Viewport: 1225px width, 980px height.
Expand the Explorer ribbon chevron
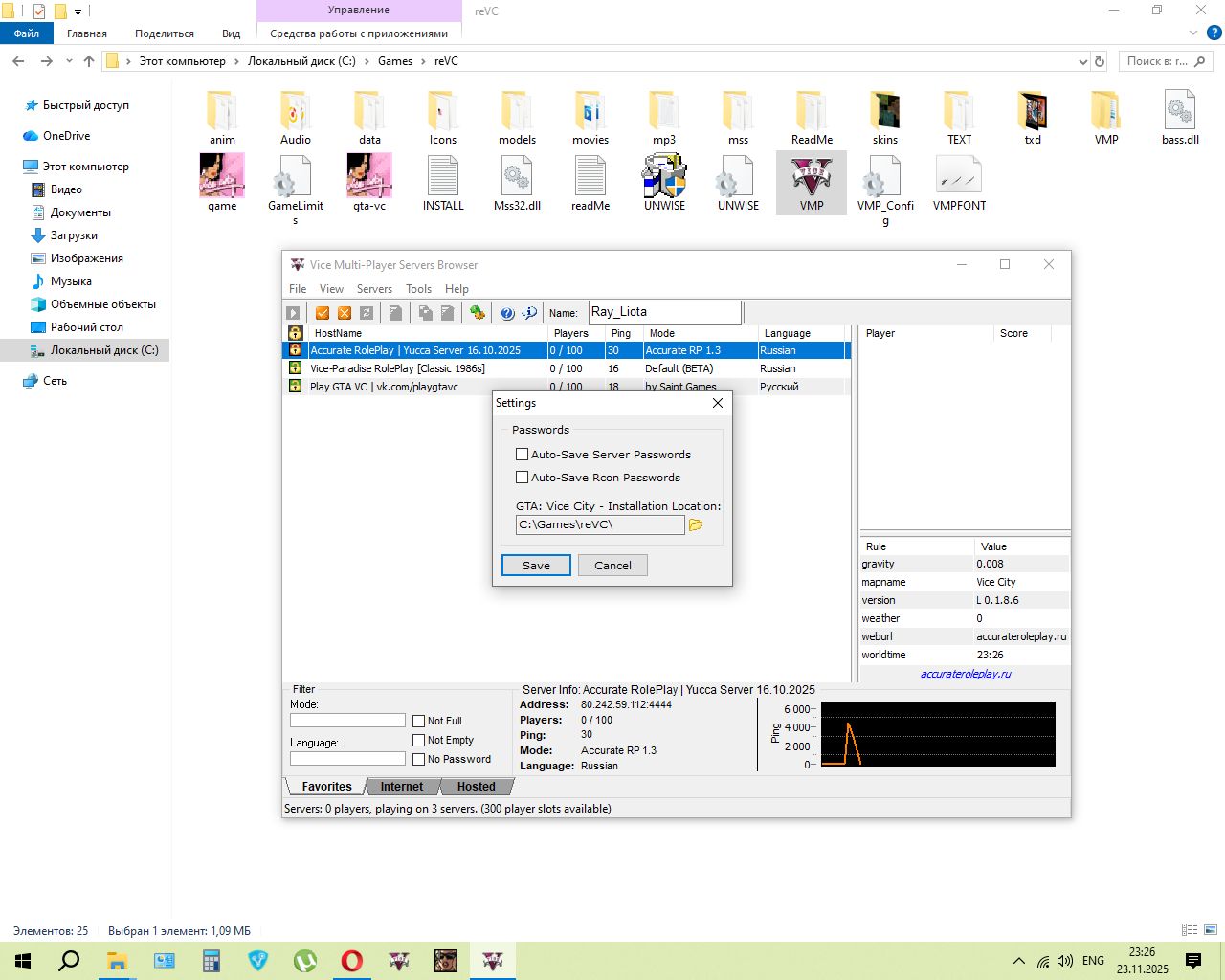pyautogui.click(x=1194, y=33)
